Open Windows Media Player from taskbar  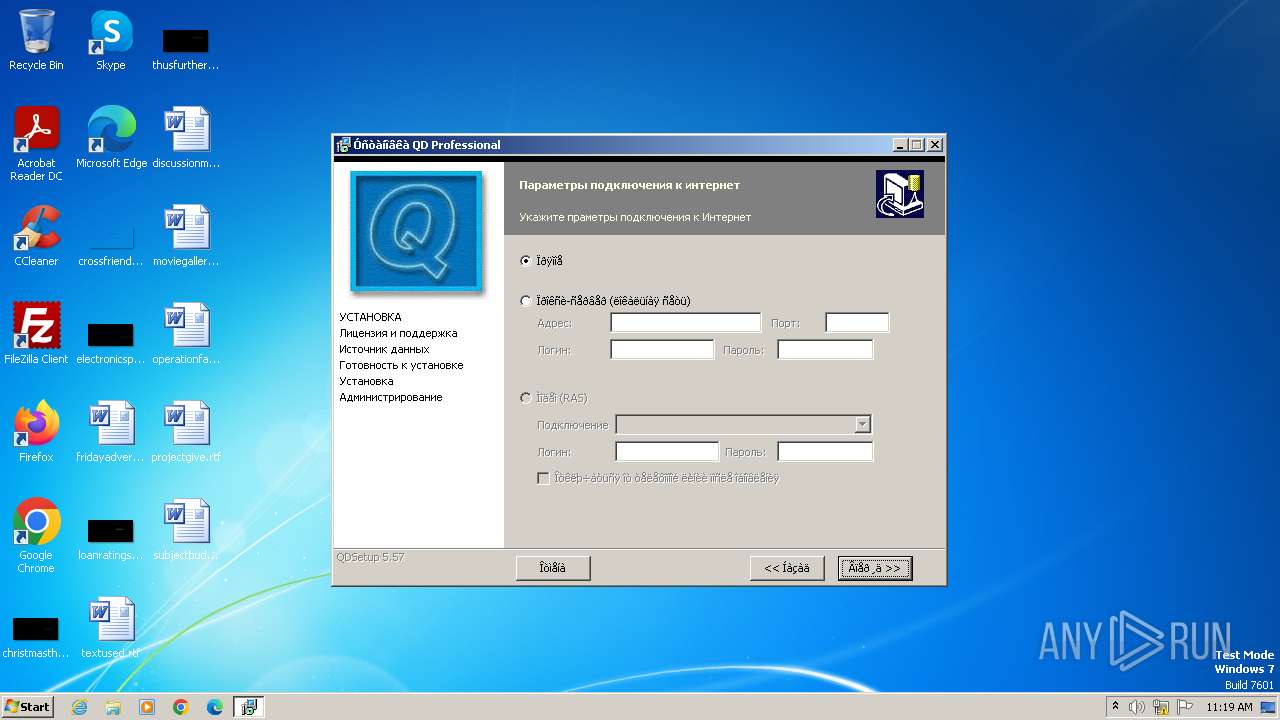click(147, 707)
